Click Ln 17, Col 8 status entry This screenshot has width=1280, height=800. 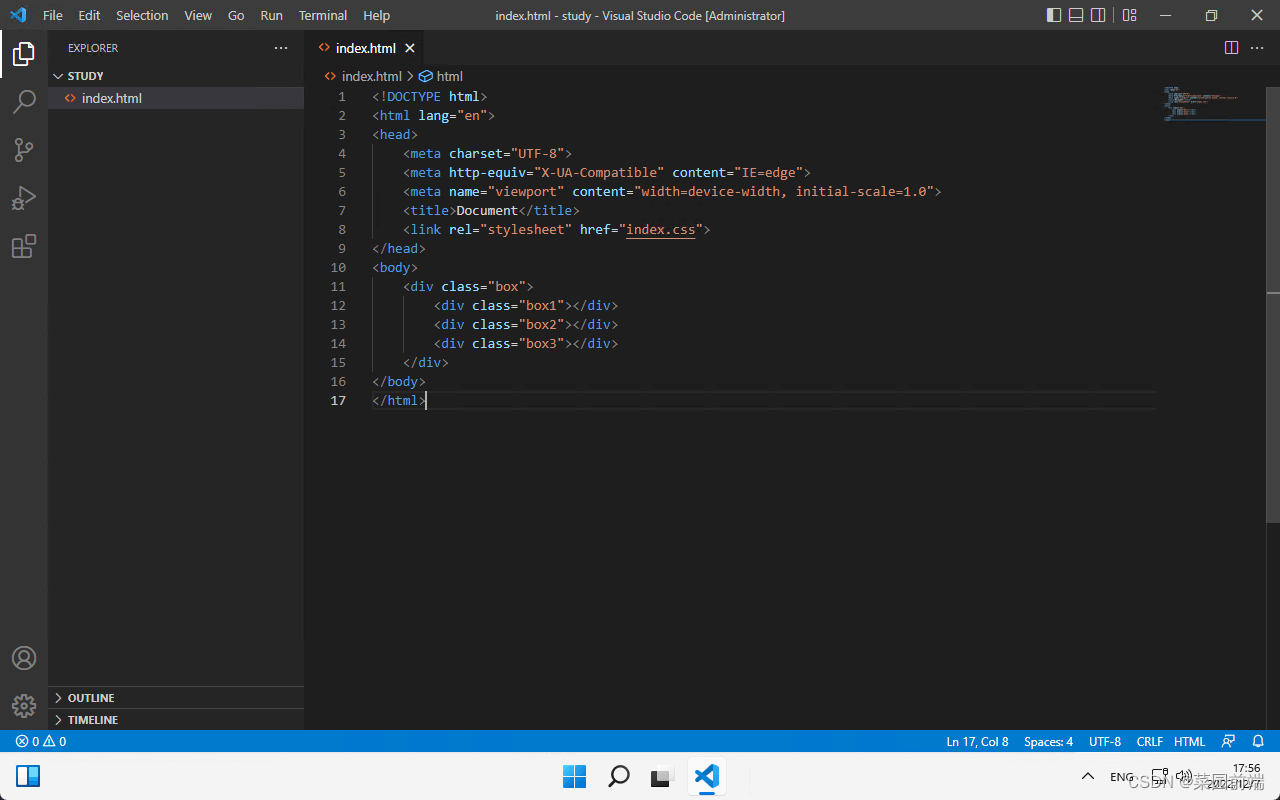(977, 741)
